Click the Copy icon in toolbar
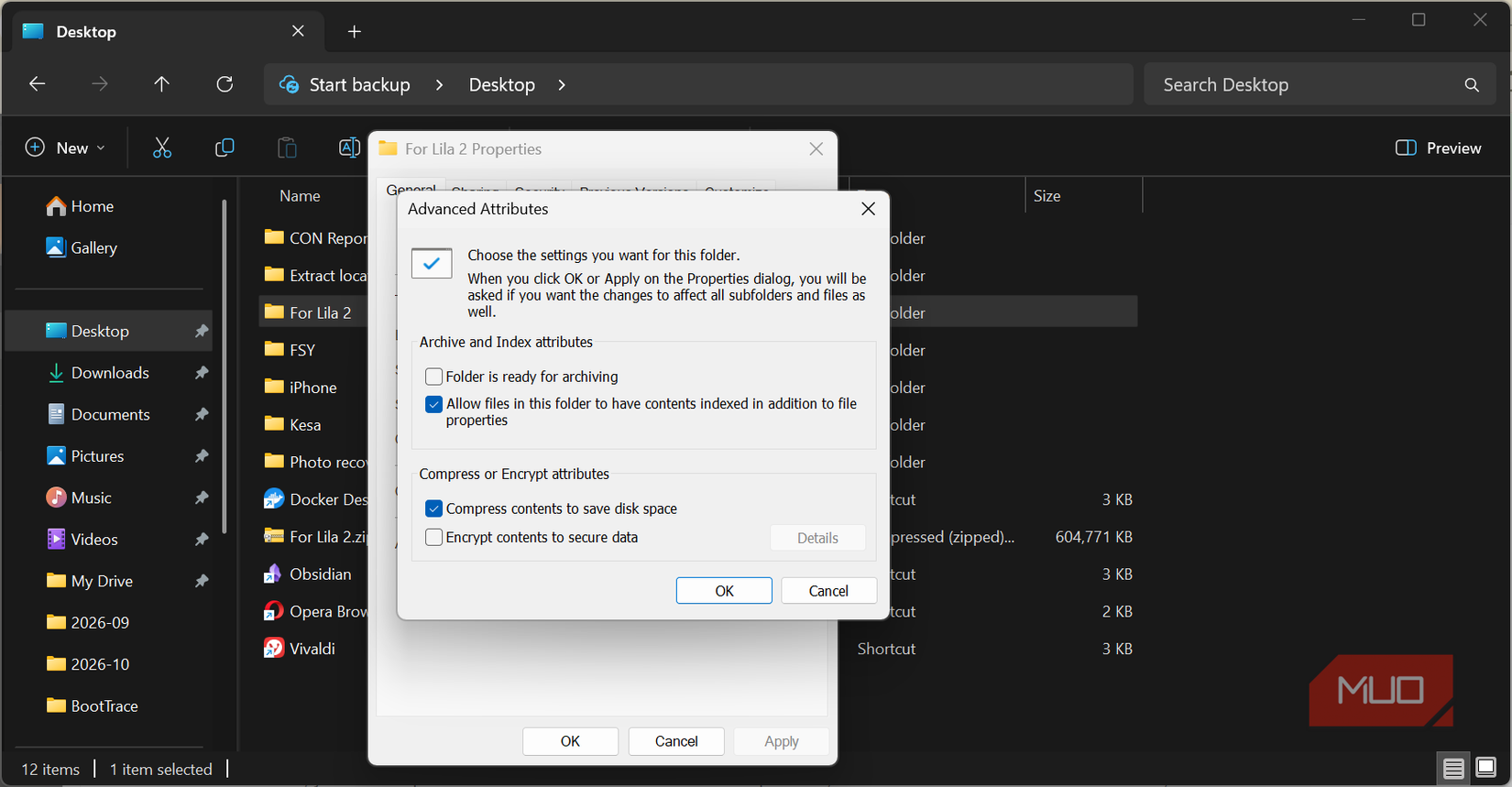 click(x=225, y=148)
